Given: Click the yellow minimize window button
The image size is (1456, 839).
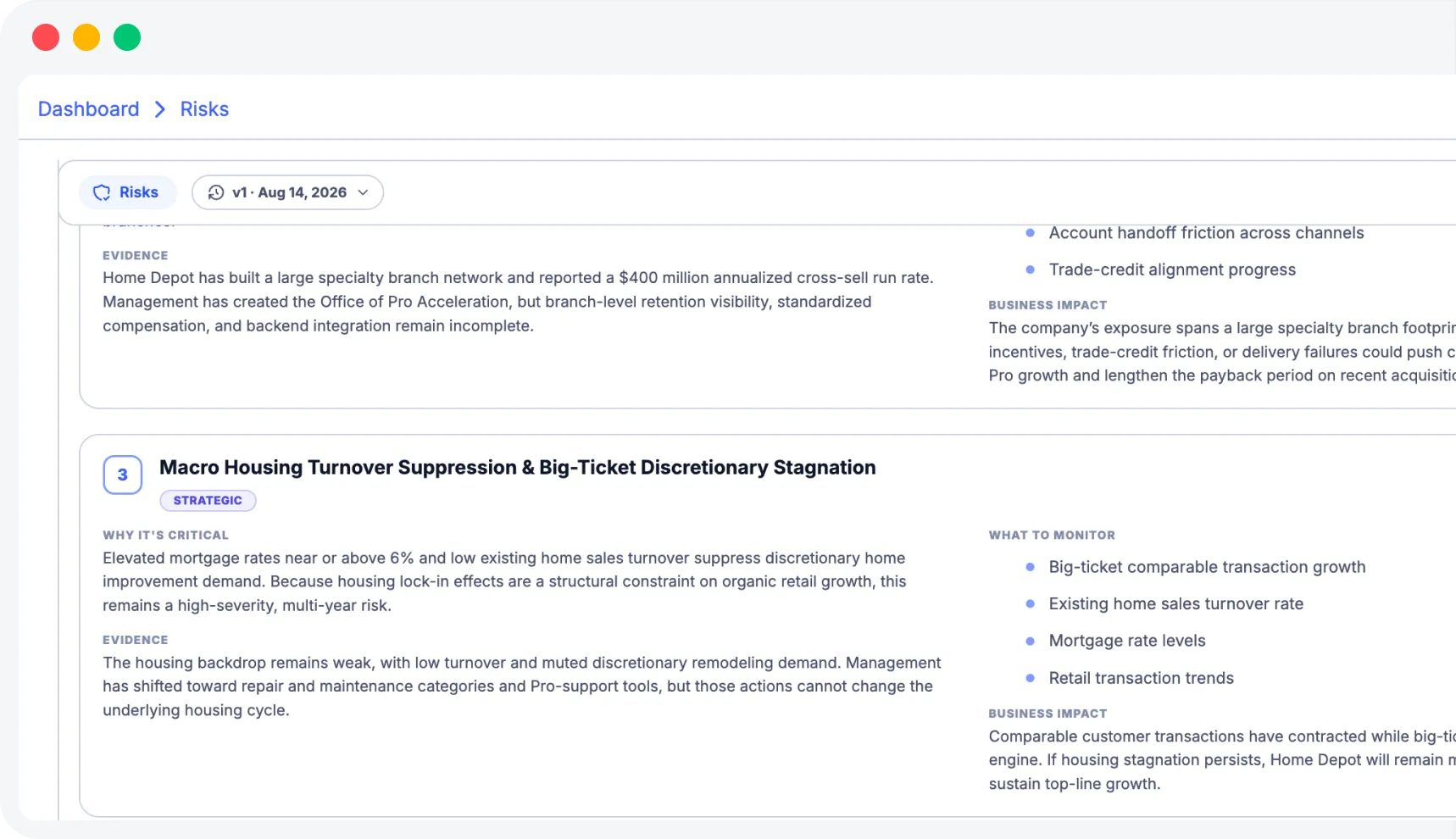Looking at the screenshot, I should [x=86, y=37].
